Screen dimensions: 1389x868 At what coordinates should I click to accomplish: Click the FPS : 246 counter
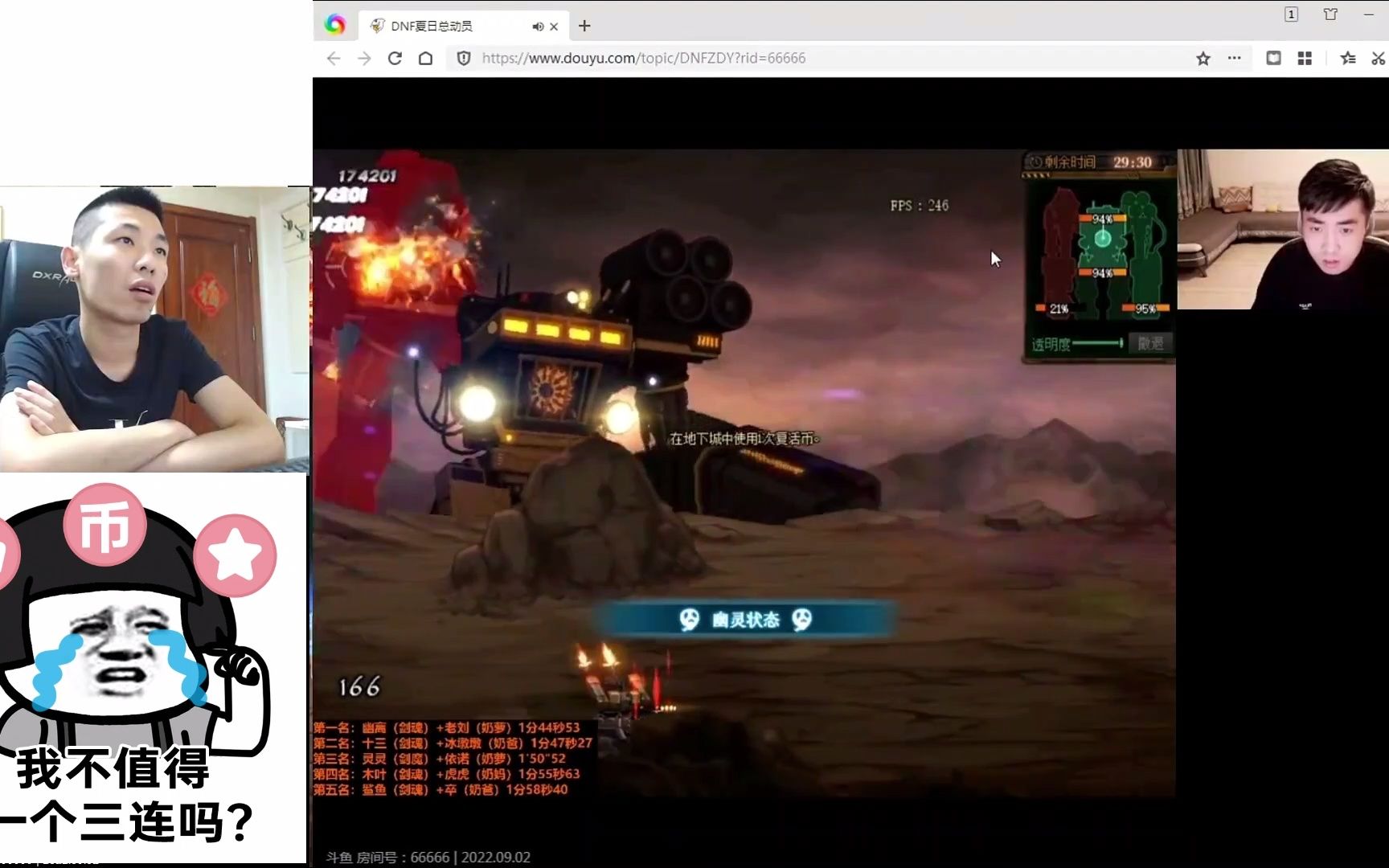[x=920, y=206]
